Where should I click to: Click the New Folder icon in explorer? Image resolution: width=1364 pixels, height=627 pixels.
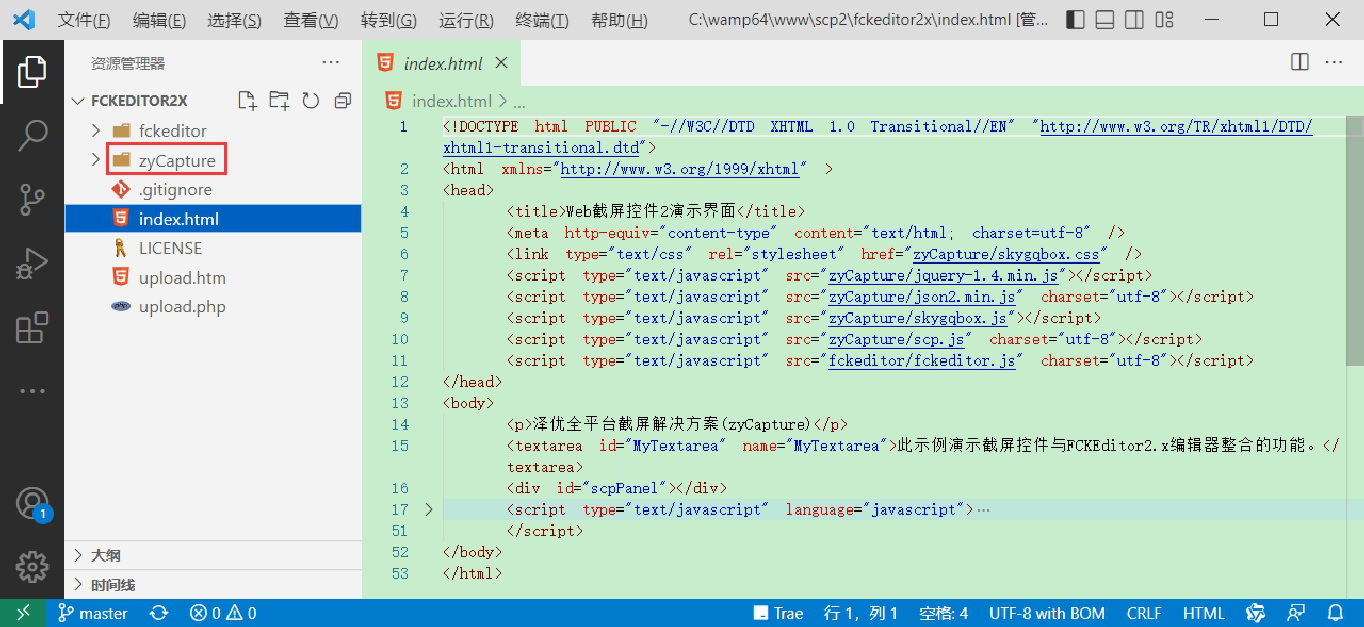click(278, 100)
